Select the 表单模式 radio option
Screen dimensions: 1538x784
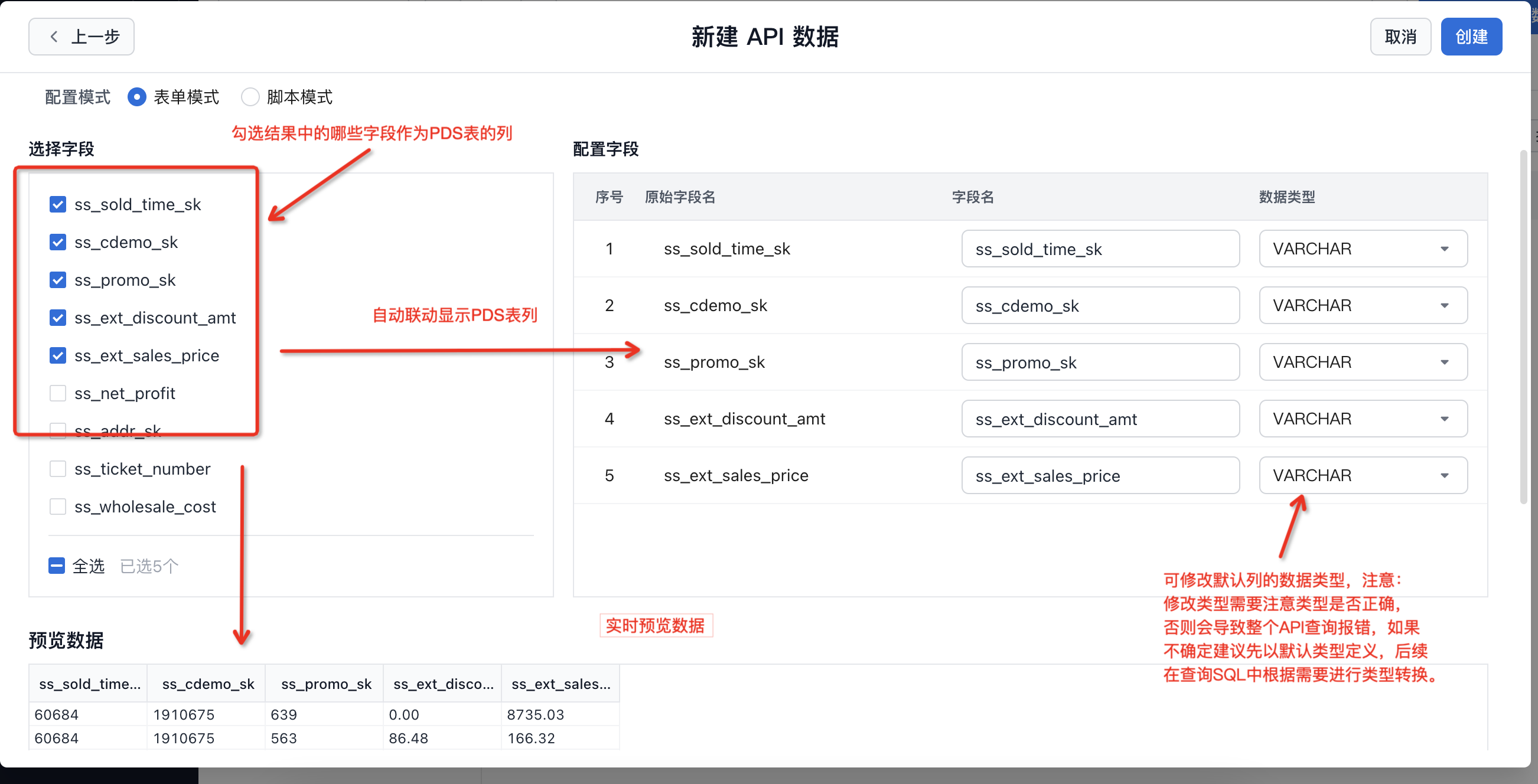pos(136,97)
